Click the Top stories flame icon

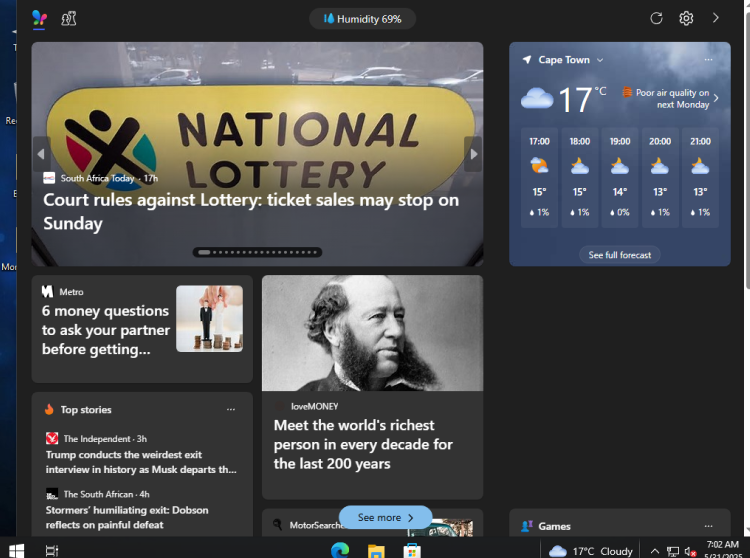tap(49, 409)
